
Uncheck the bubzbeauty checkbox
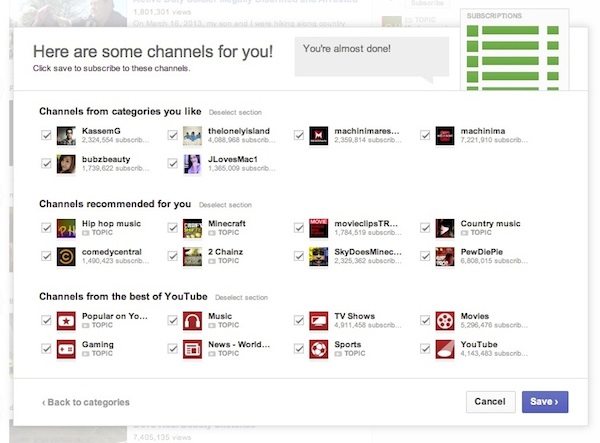point(46,162)
